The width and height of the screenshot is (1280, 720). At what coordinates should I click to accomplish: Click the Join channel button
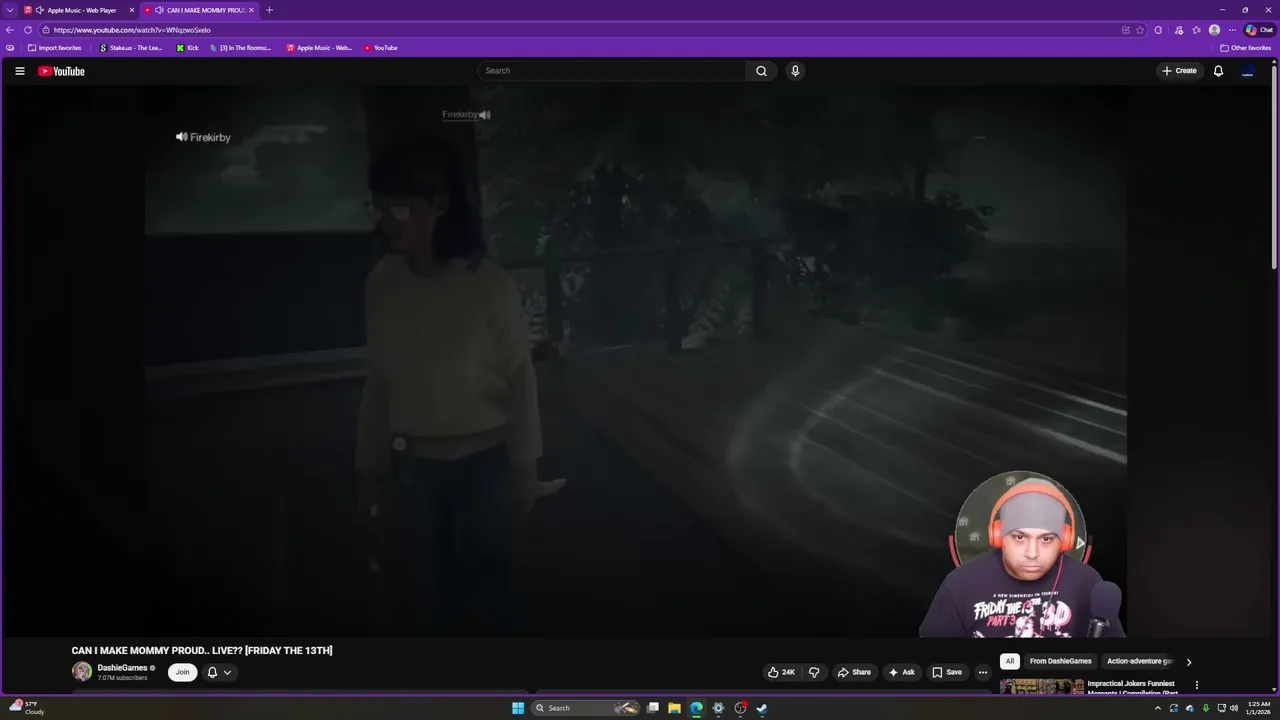[182, 672]
